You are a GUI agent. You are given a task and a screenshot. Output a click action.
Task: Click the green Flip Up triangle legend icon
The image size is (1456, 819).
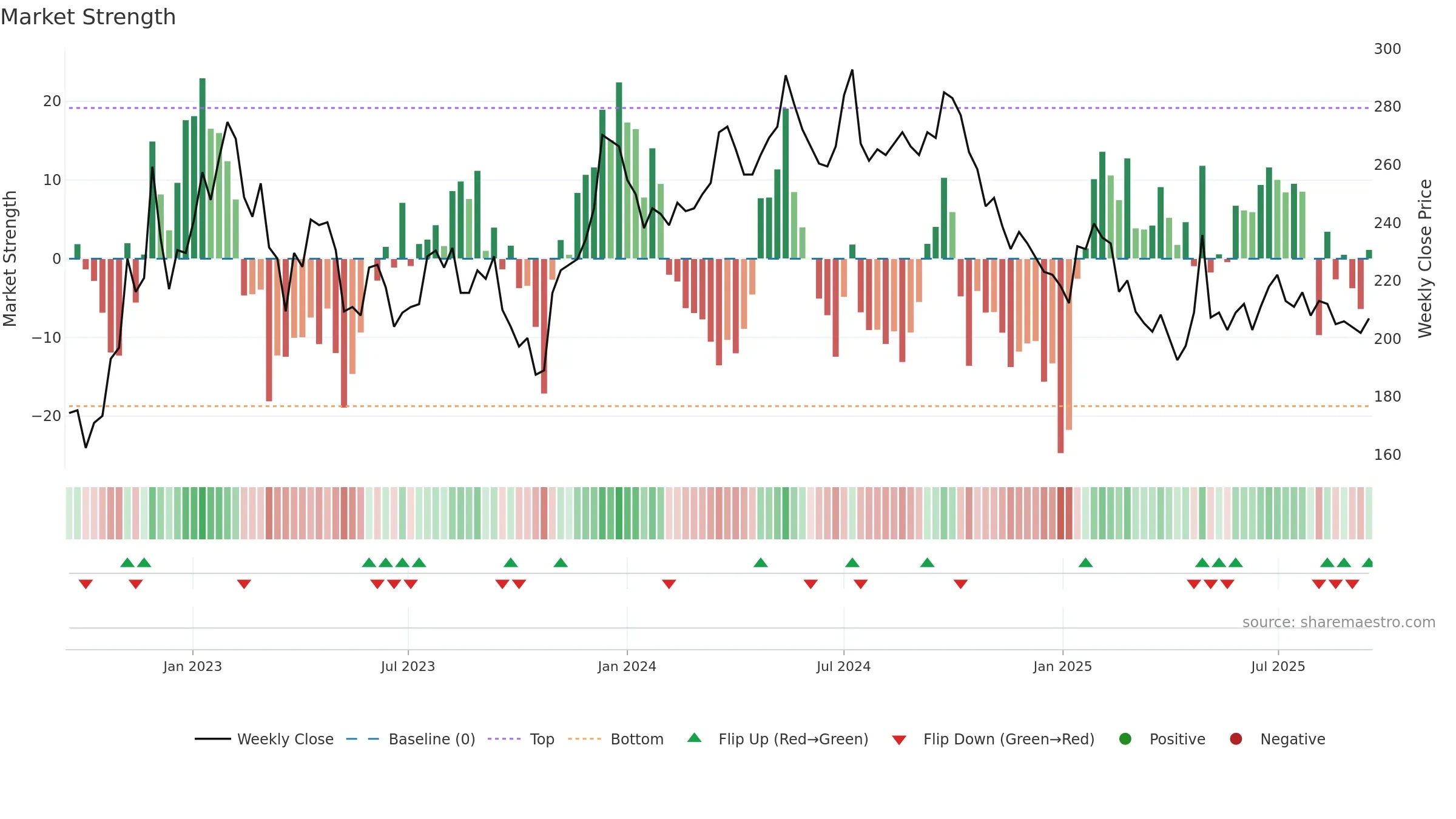click(x=695, y=738)
